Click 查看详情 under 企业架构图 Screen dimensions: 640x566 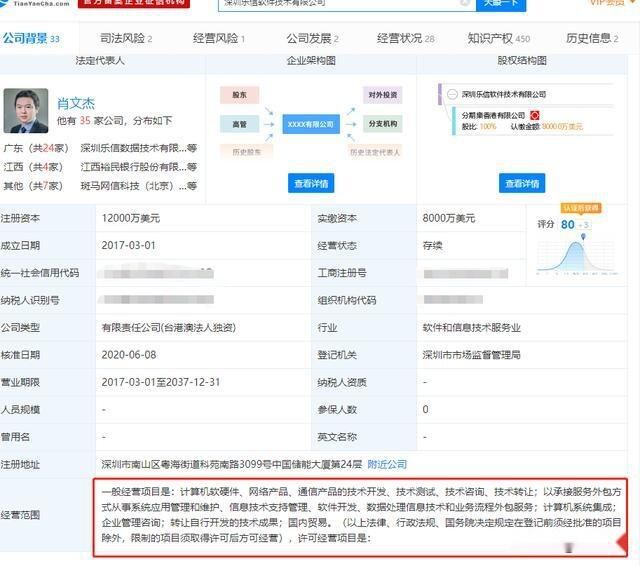pyautogui.click(x=311, y=184)
